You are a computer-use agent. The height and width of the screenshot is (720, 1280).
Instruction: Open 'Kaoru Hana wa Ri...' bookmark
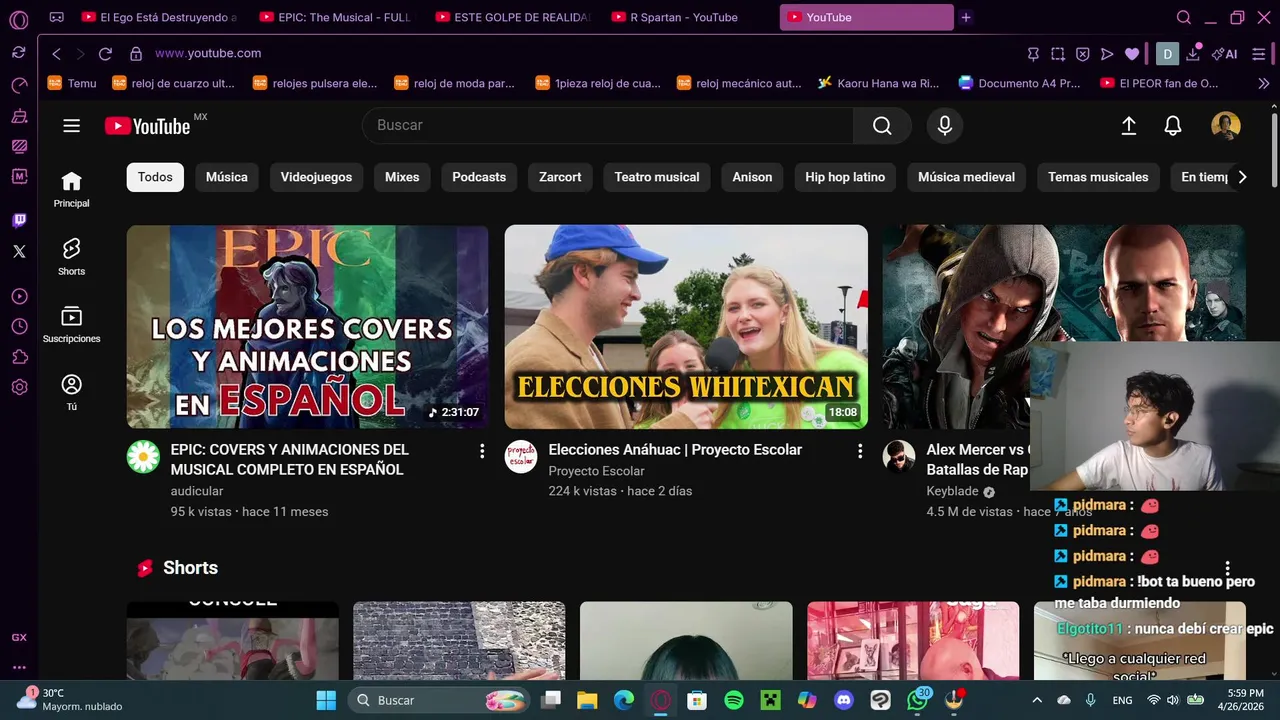[878, 83]
